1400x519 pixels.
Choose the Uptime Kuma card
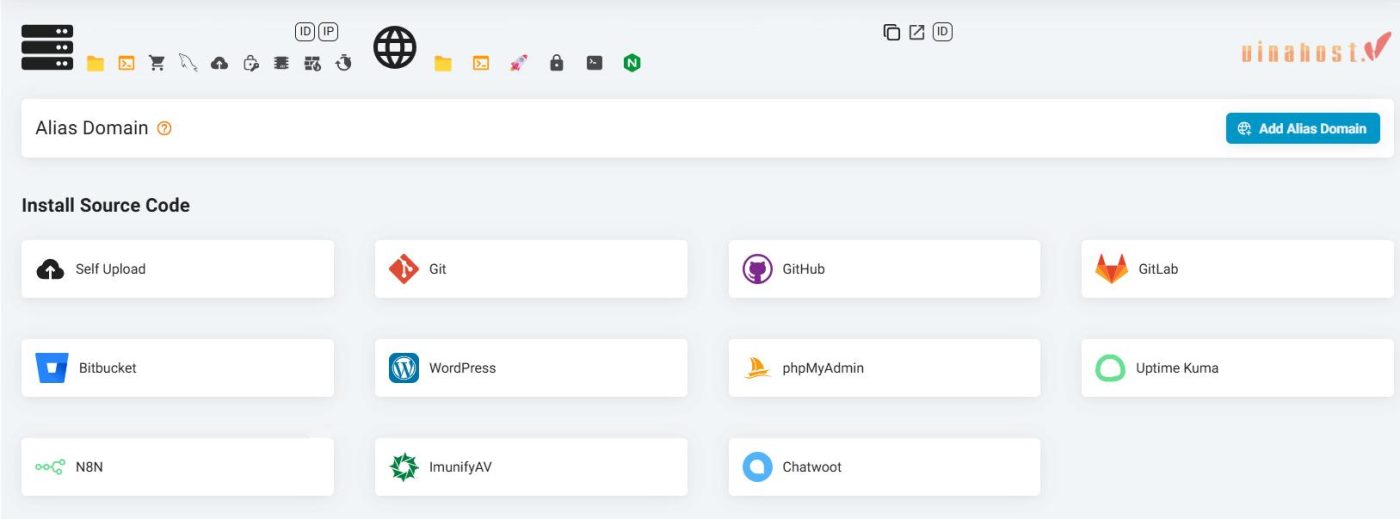point(1237,368)
